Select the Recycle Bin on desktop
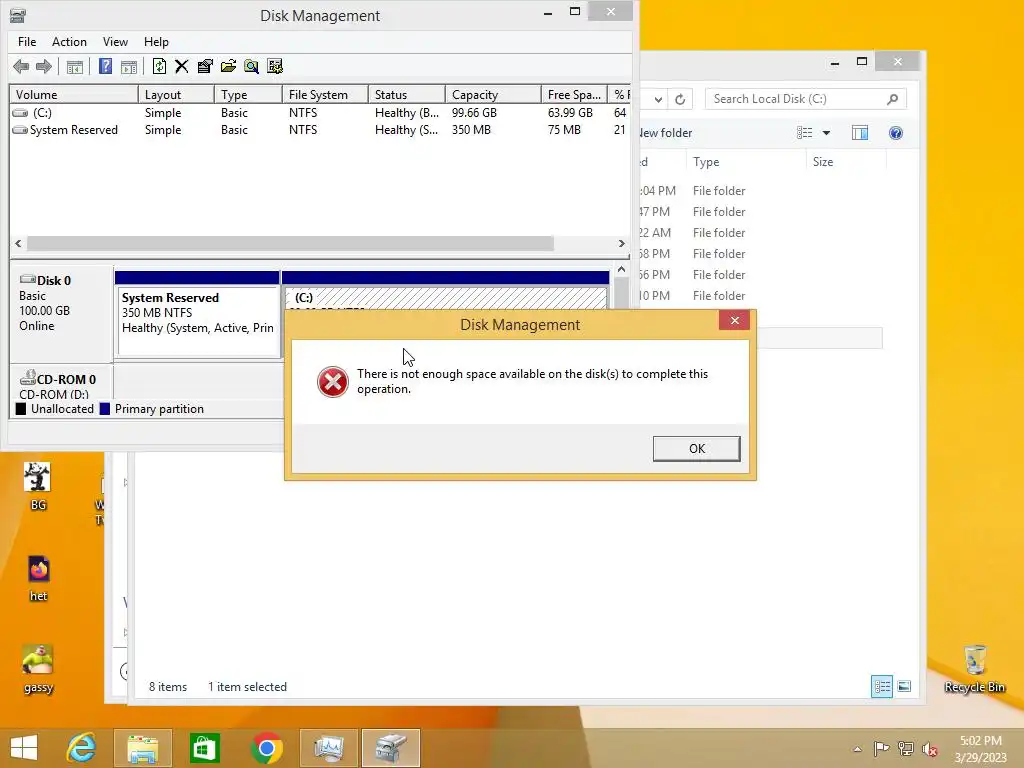 (x=974, y=669)
